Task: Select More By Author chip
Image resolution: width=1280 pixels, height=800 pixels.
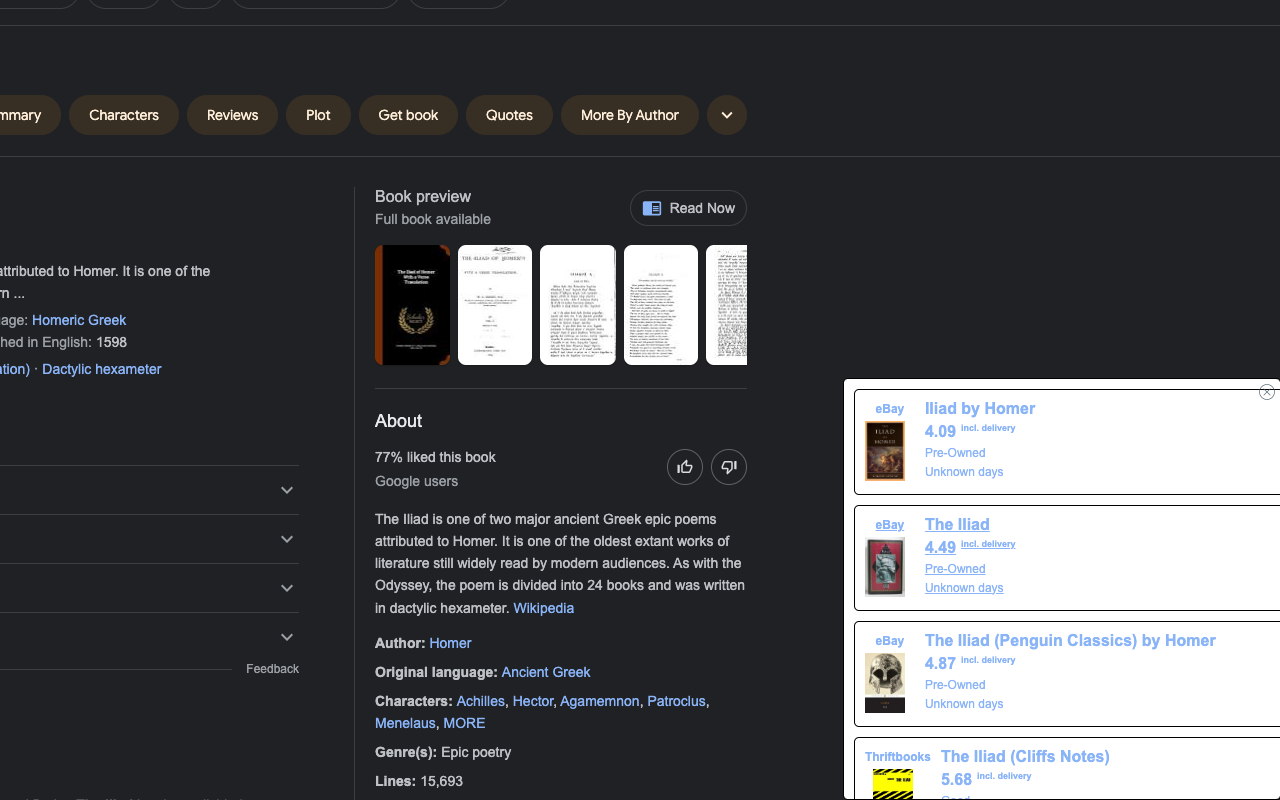Action: tap(630, 115)
